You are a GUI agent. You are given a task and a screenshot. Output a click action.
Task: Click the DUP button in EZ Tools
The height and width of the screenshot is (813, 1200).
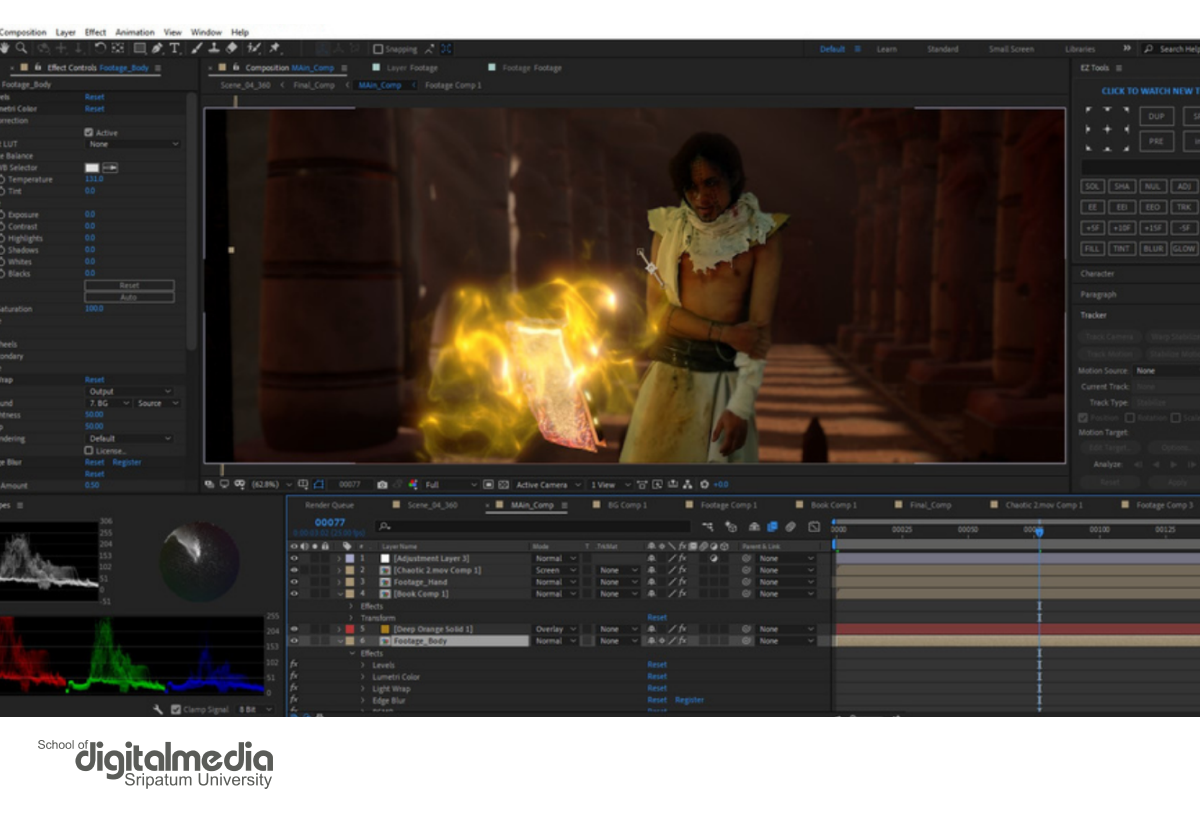(1156, 116)
